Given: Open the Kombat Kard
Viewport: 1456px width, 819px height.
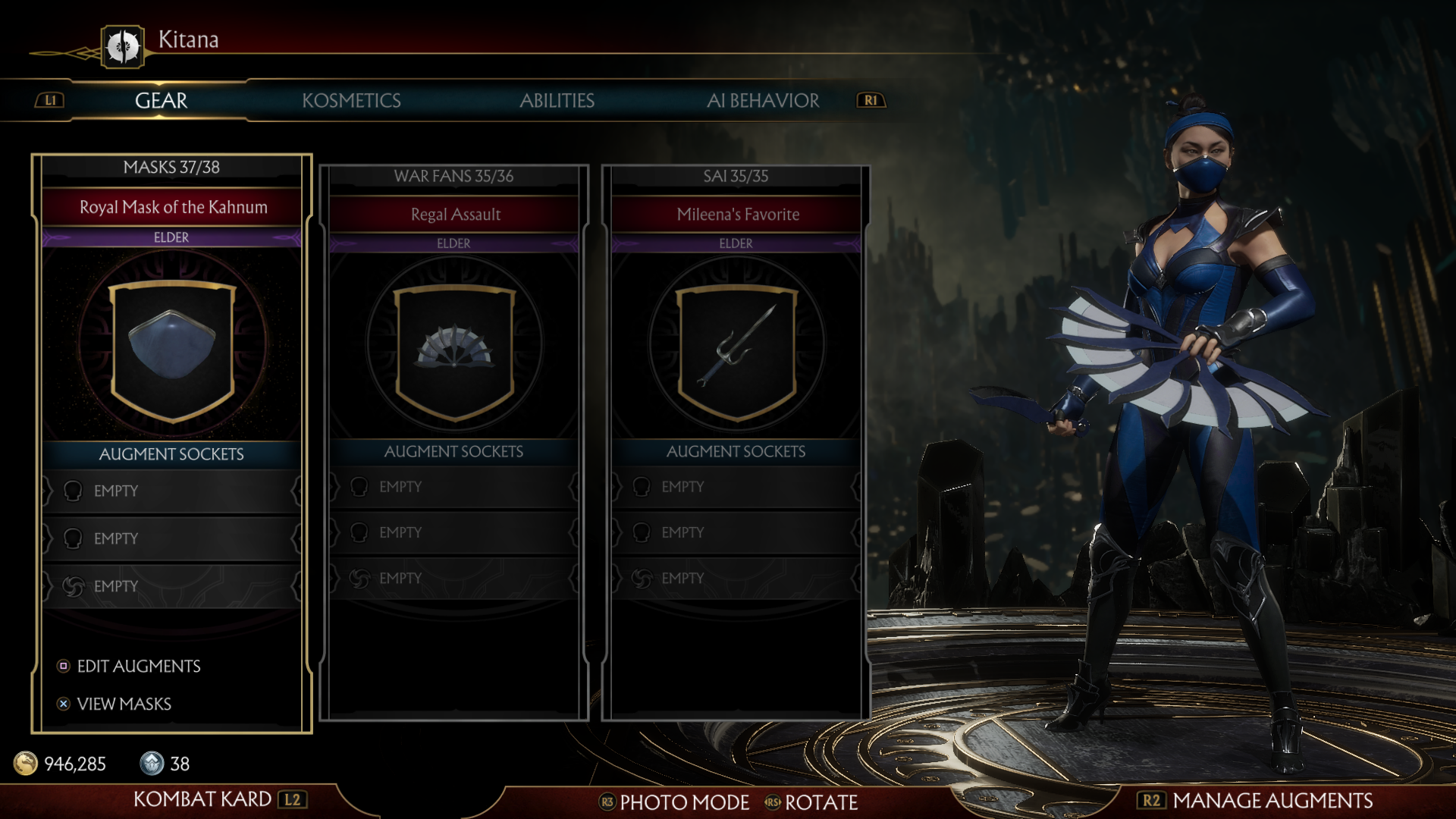Looking at the screenshot, I should [220, 799].
